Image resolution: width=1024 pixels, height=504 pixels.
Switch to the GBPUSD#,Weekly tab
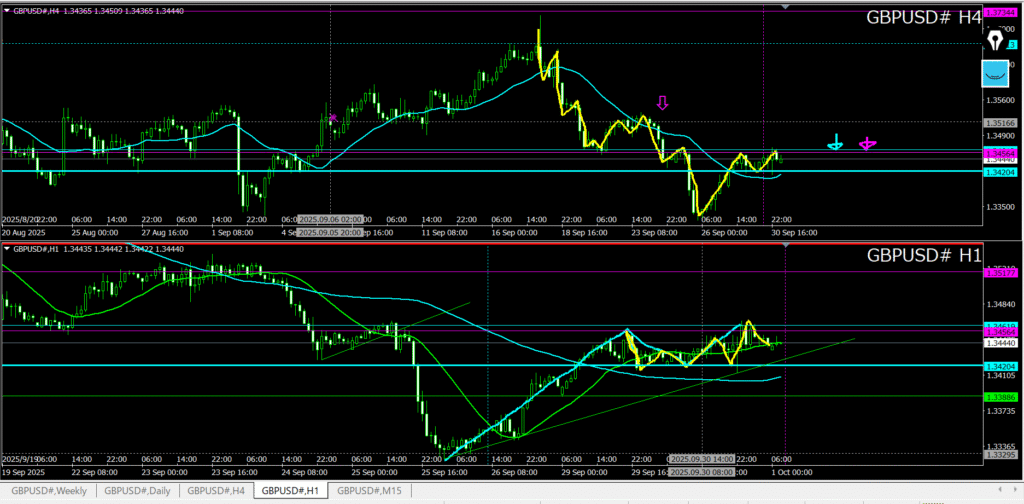click(48, 491)
